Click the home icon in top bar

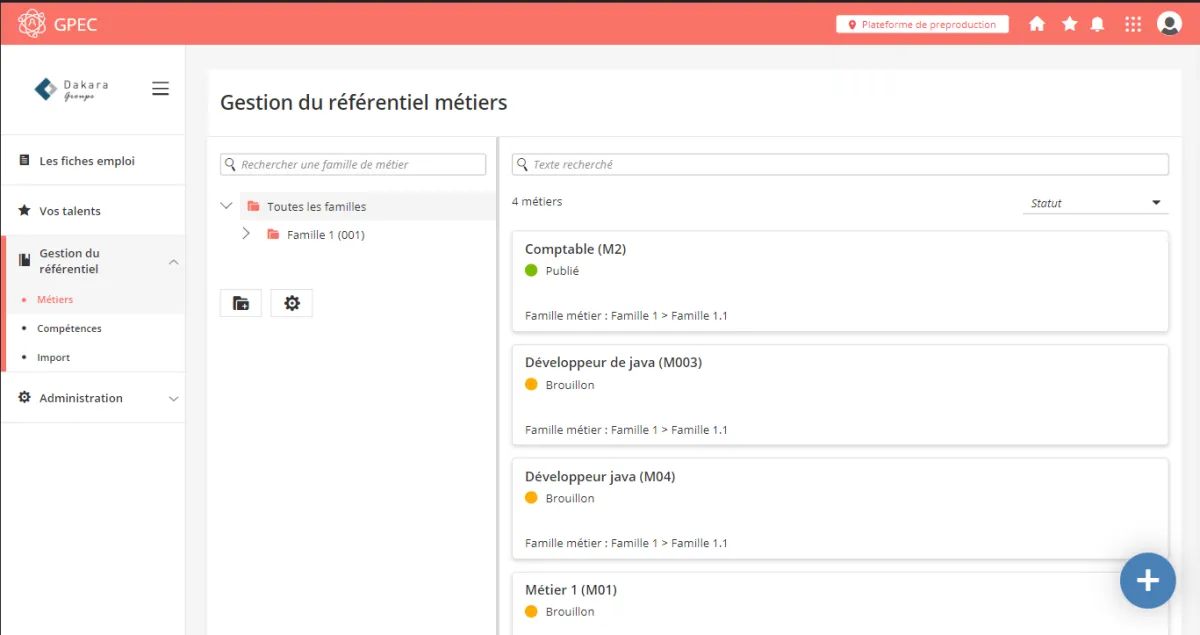[1037, 24]
